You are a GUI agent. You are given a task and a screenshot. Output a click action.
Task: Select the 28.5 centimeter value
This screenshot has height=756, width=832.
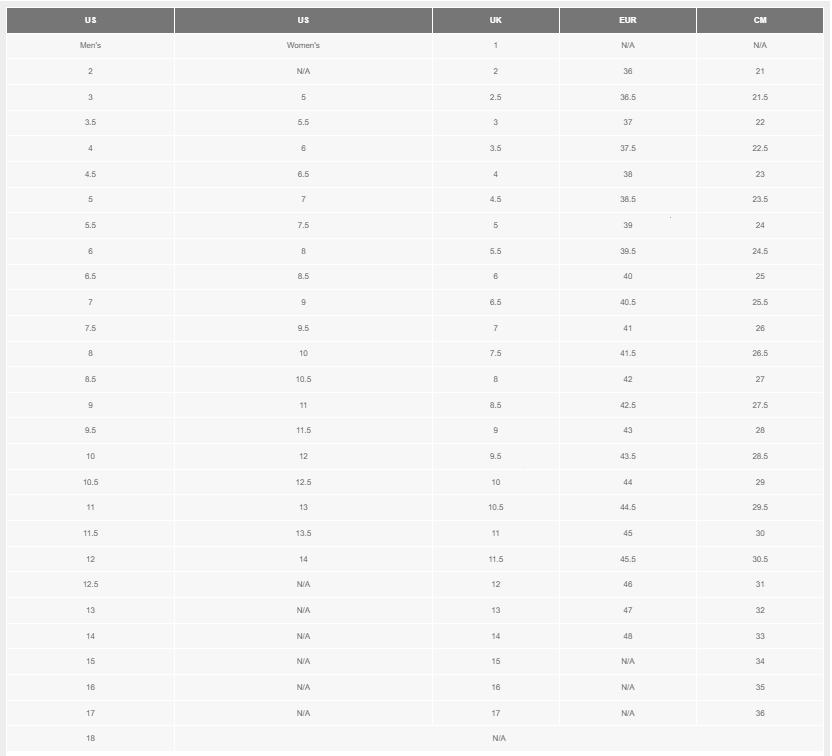(760, 456)
